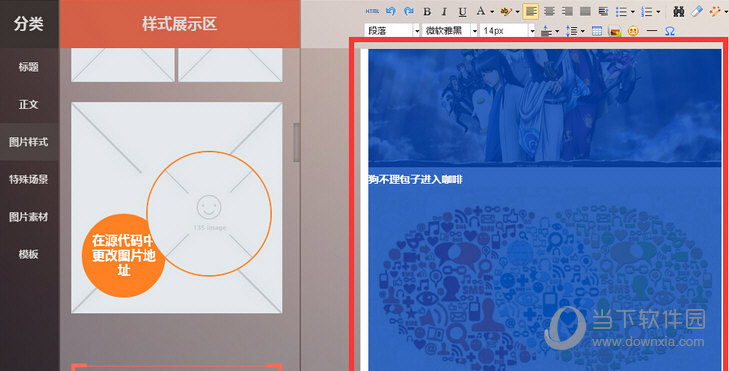Insert a table into the editor
This screenshot has height=371, width=729.
pyautogui.click(x=597, y=31)
